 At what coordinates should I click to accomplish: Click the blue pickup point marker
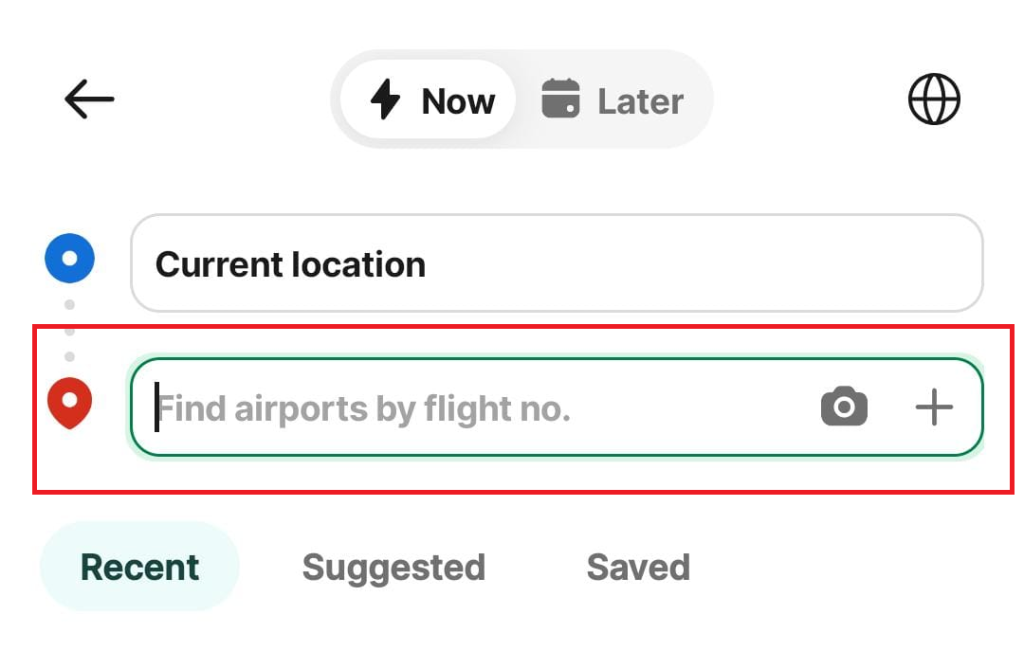coord(70,258)
